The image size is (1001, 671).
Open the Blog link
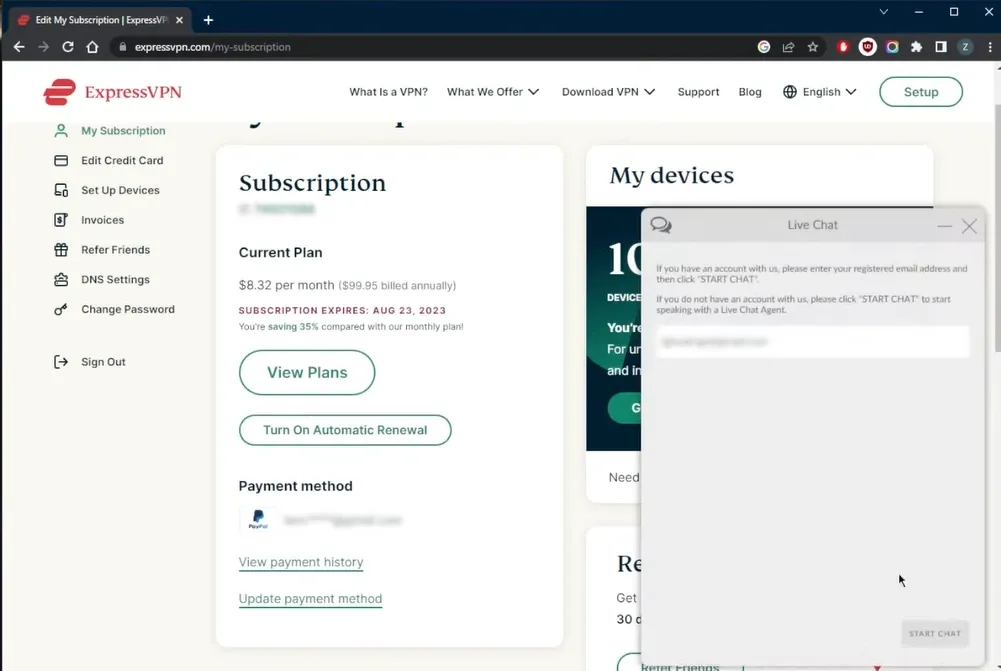749,92
